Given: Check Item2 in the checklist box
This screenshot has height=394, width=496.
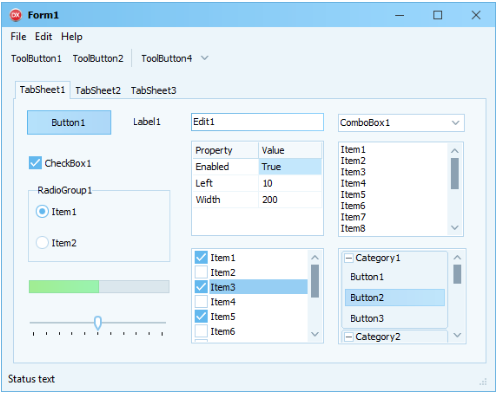Looking at the screenshot, I should tap(201, 272).
